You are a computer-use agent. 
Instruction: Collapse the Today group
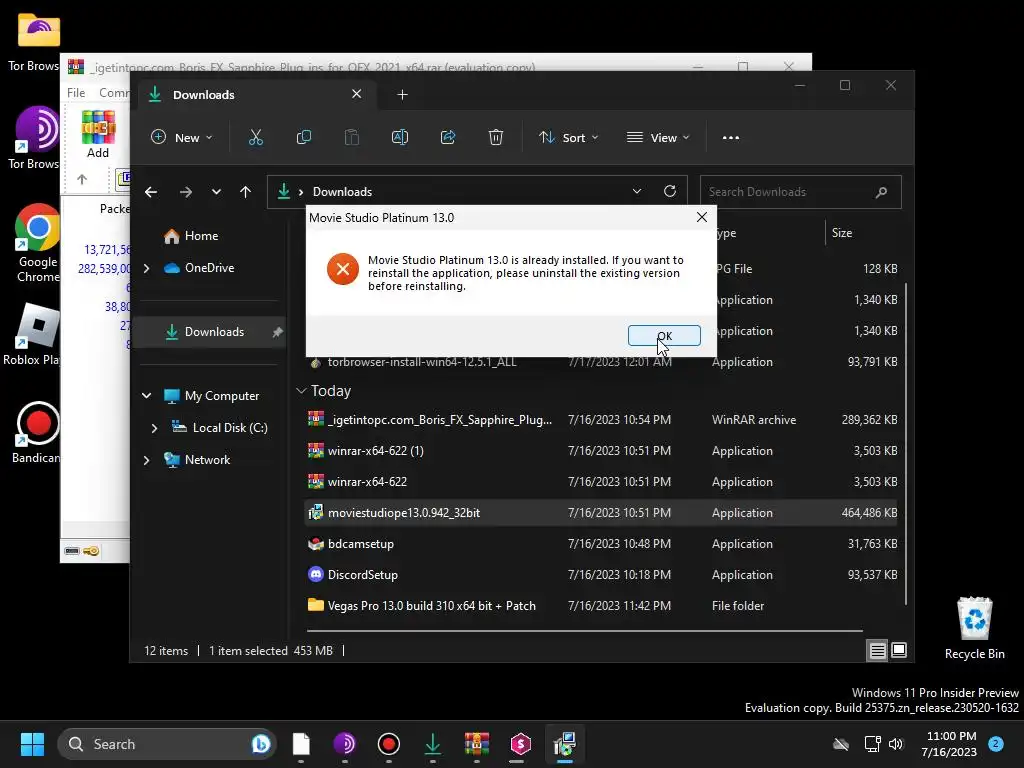(301, 391)
